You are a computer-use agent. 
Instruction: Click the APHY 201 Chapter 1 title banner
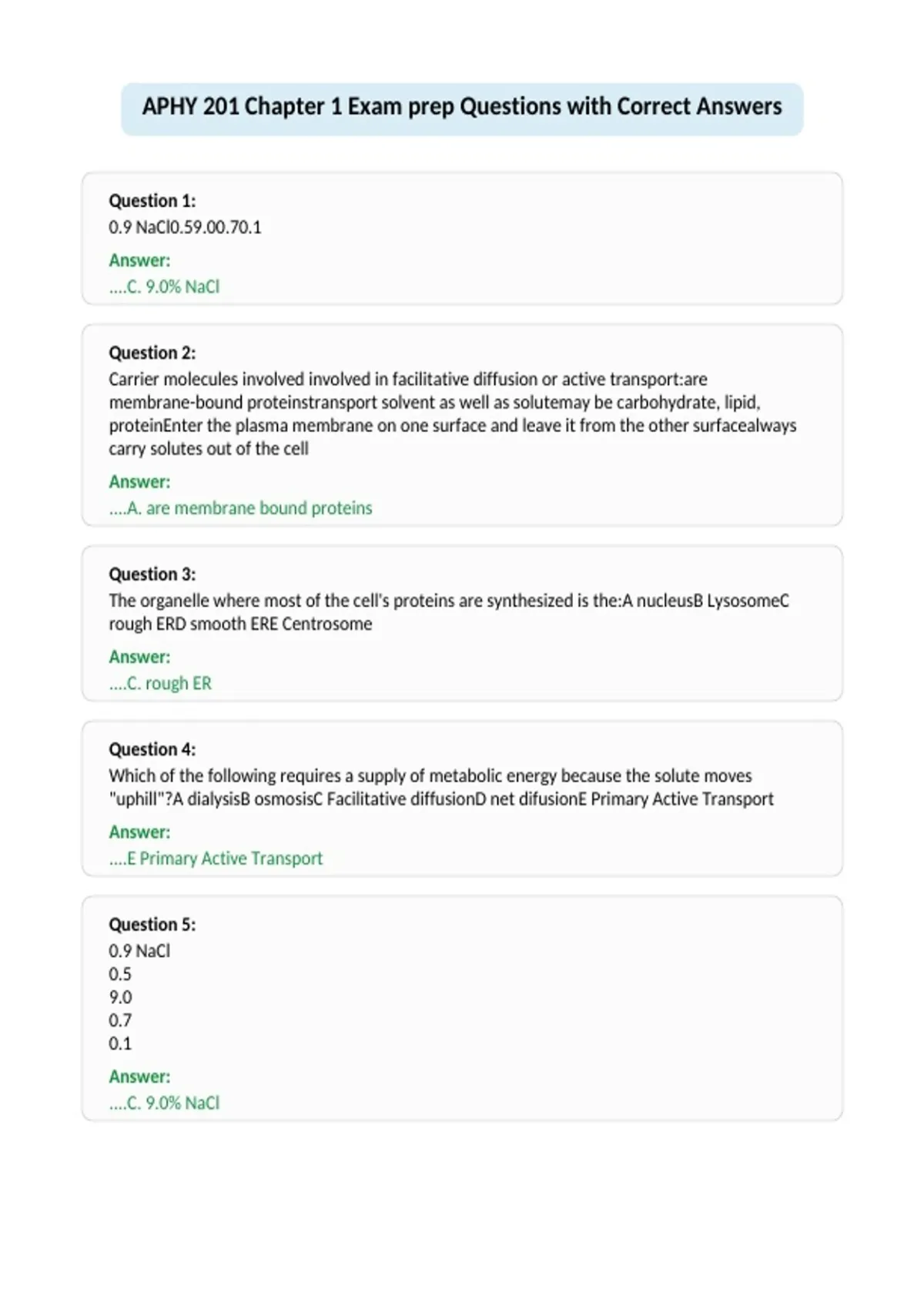click(462, 109)
